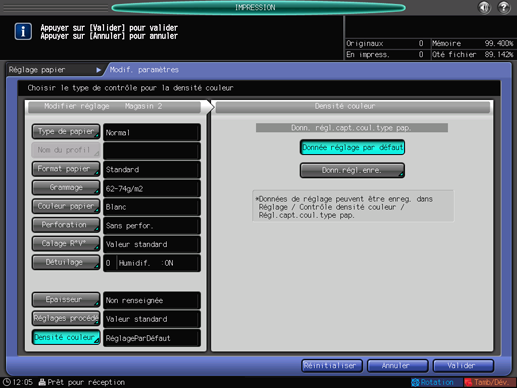Click the speaker sound icon
Screen dimensions: 517x388
[484, 7]
